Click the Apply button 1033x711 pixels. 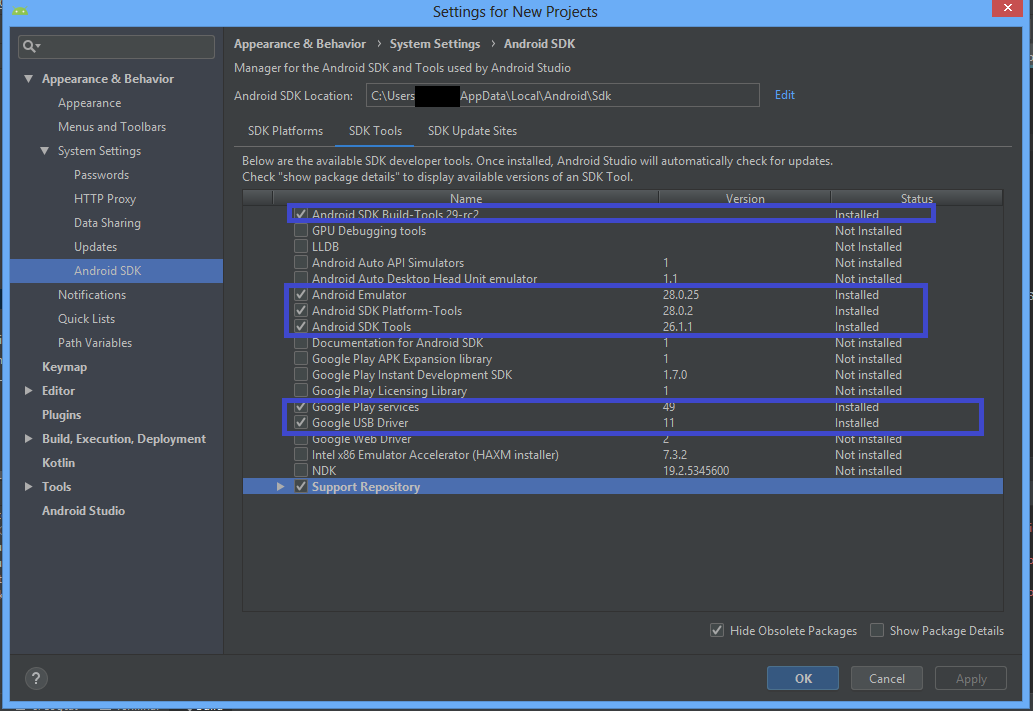pyautogui.click(x=971, y=678)
